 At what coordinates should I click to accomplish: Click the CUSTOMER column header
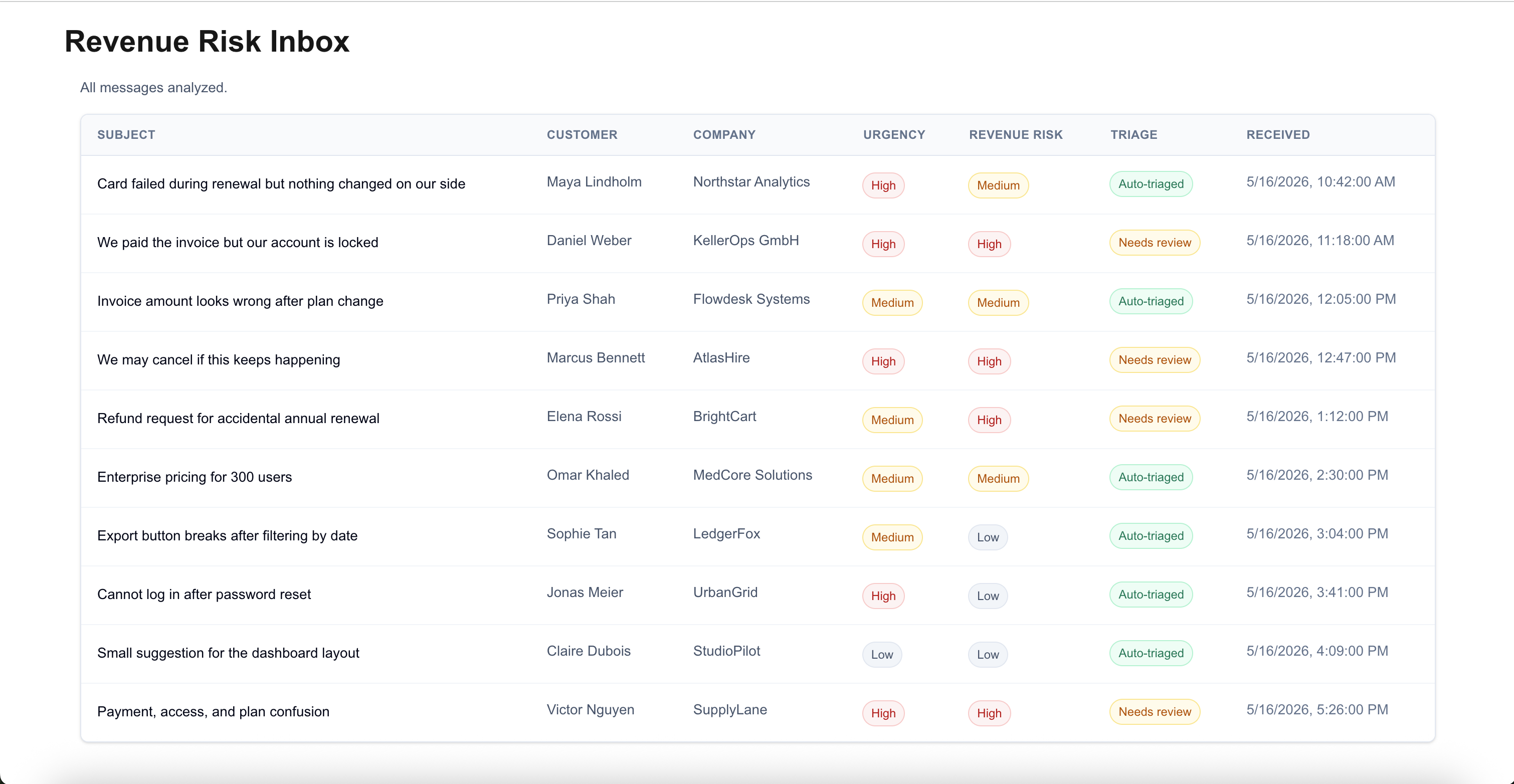click(582, 134)
